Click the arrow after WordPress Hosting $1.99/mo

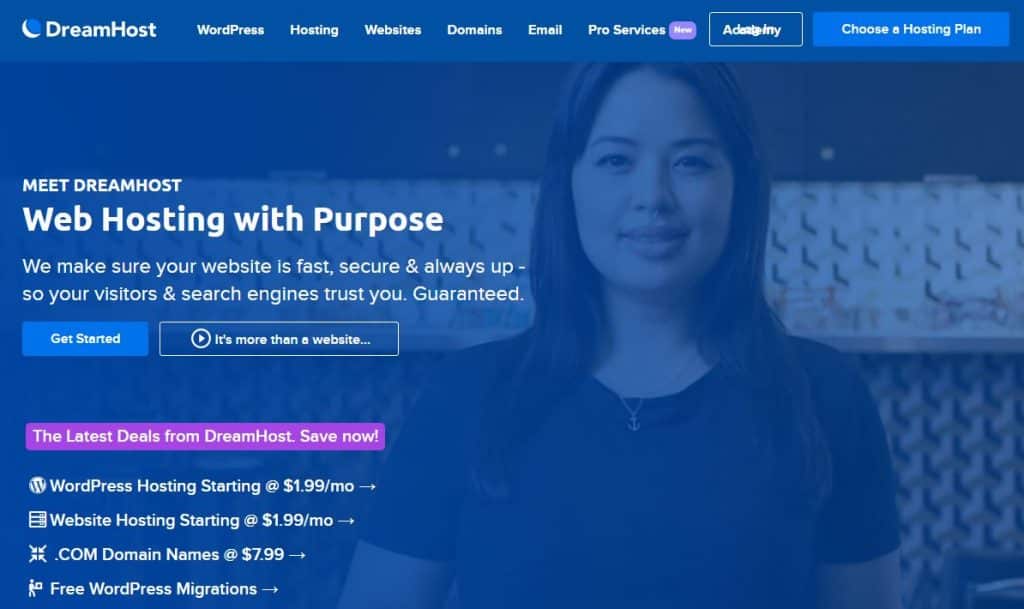tap(368, 486)
